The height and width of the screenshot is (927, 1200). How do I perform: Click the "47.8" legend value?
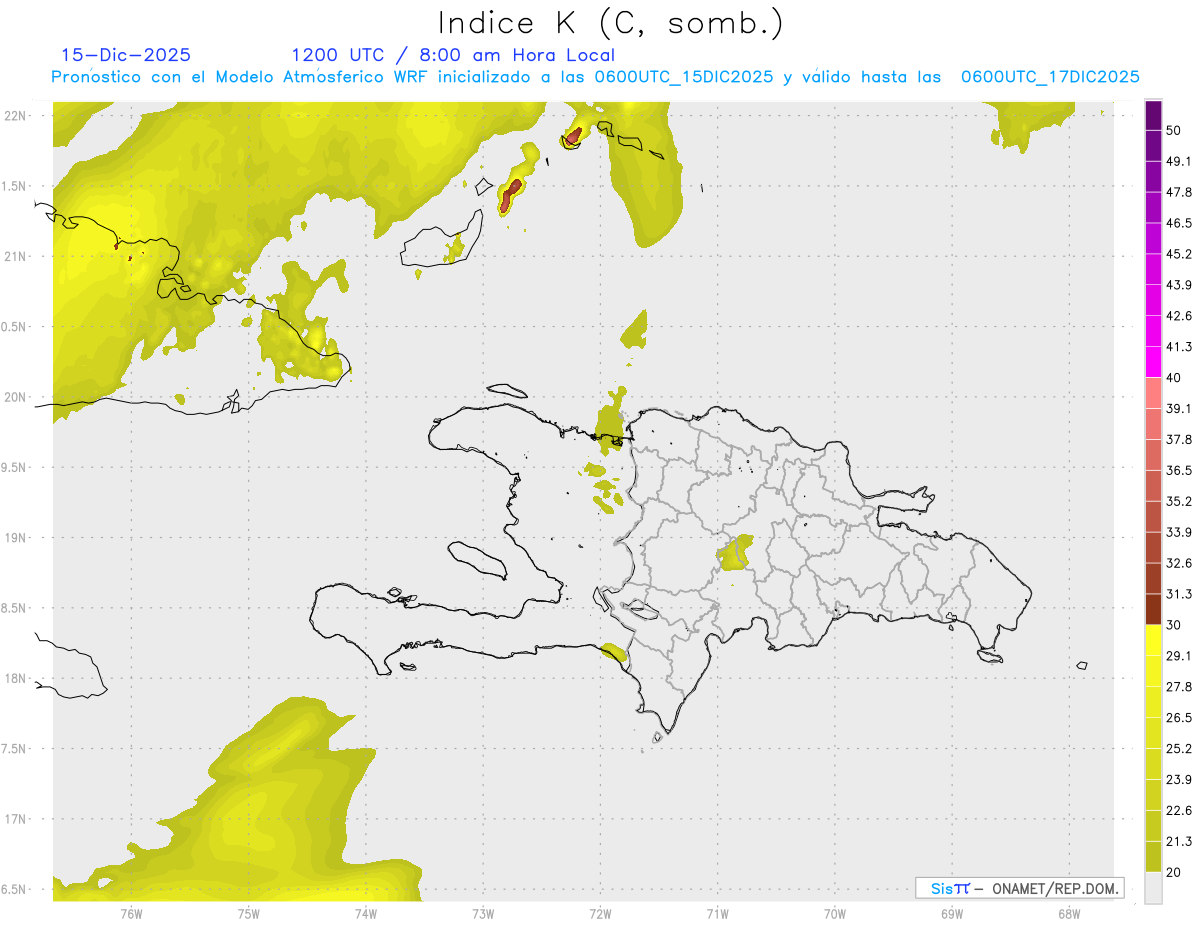tap(1179, 193)
